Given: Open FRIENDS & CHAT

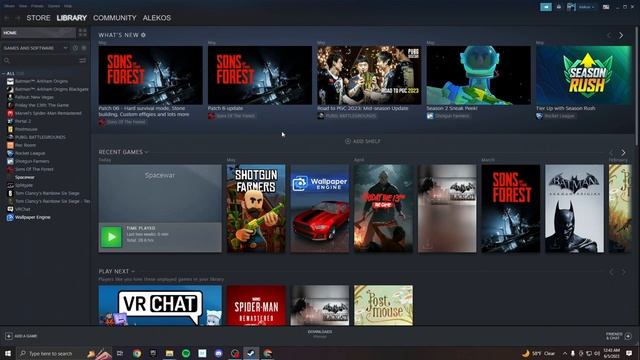Looking at the screenshot, I should point(618,336).
